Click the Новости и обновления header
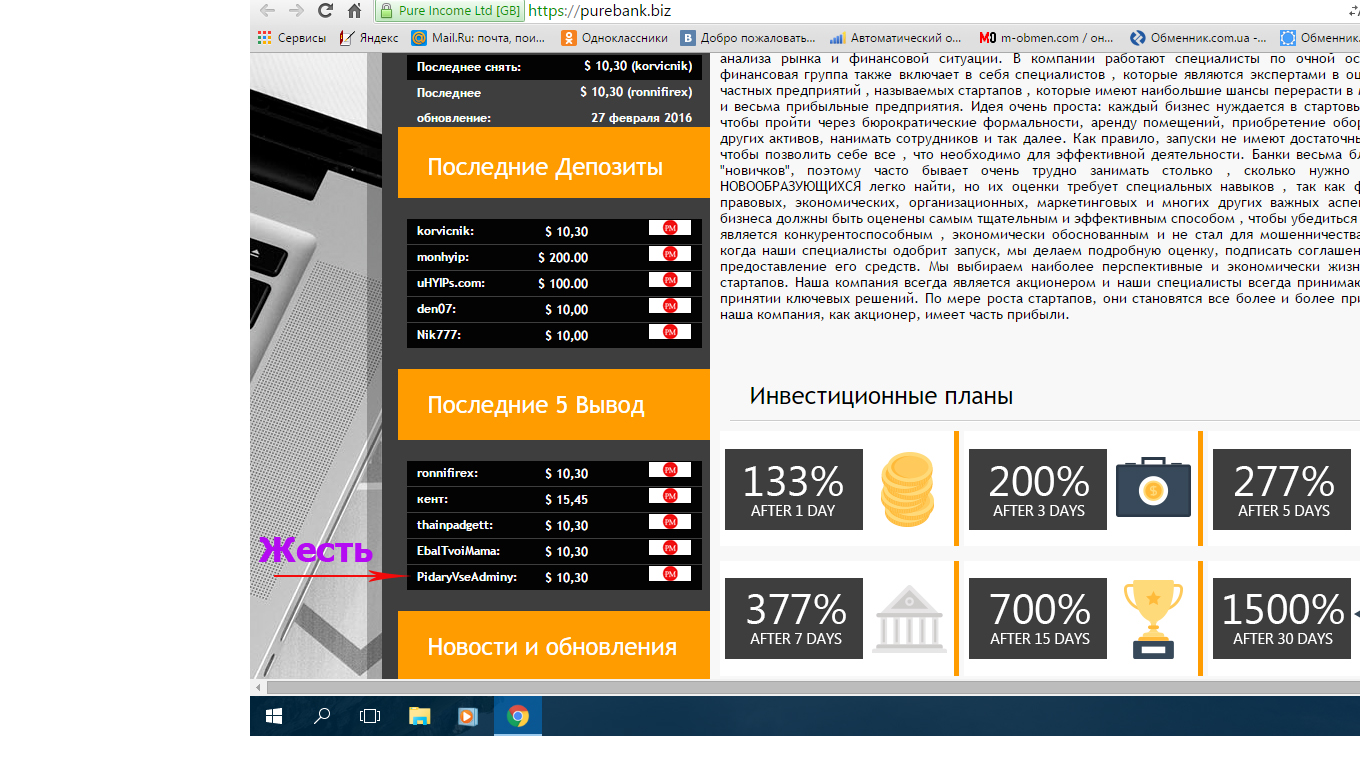 click(552, 647)
